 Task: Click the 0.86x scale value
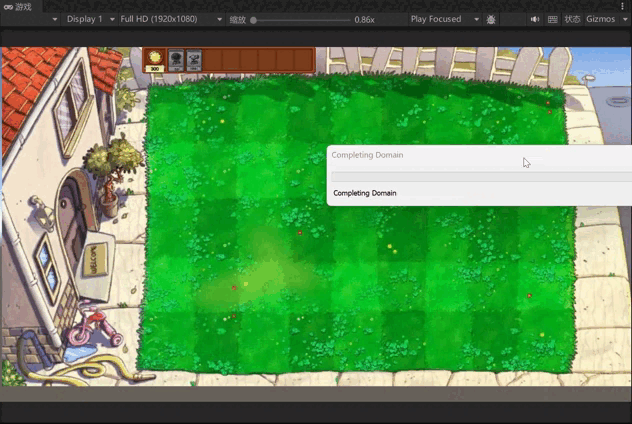(364, 20)
